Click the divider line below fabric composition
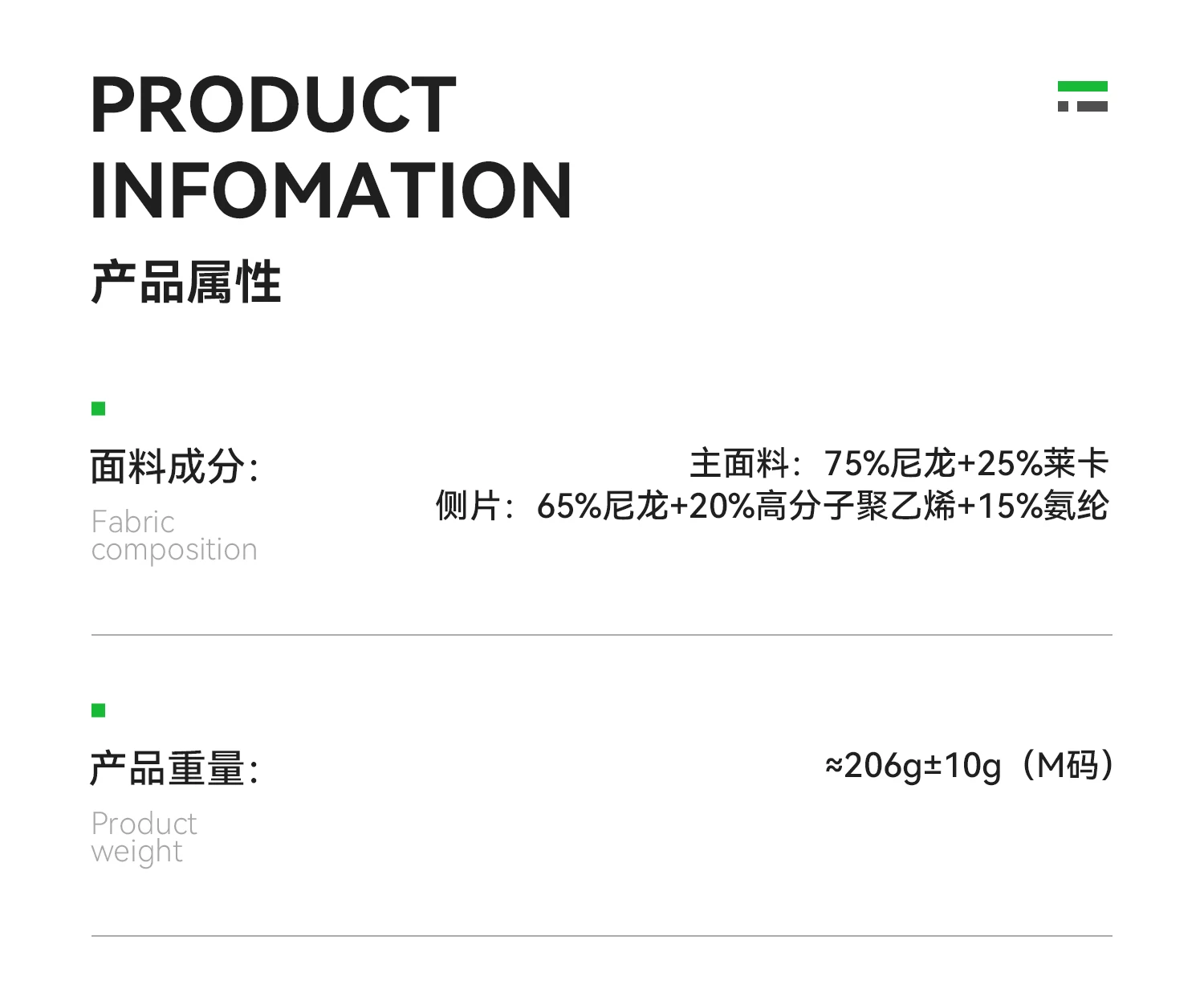This screenshot has height=993, width=1204. [602, 635]
